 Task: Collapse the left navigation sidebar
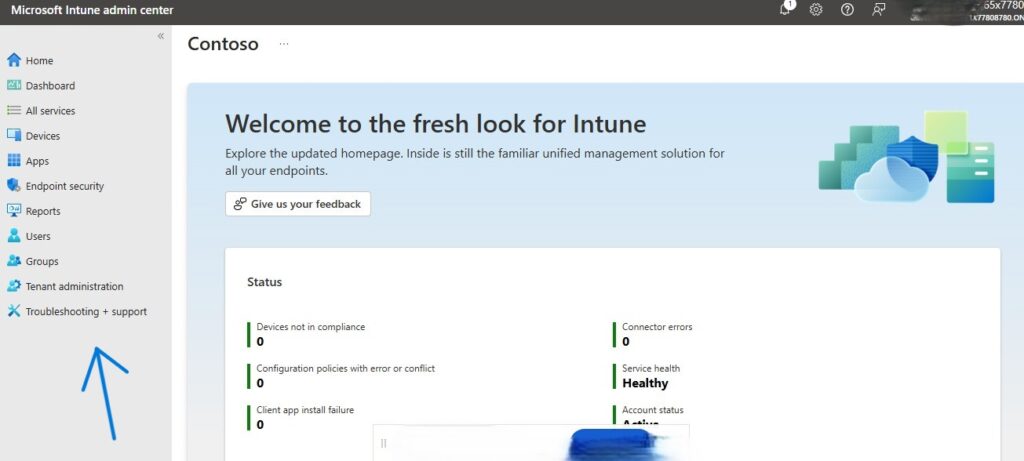(160, 36)
